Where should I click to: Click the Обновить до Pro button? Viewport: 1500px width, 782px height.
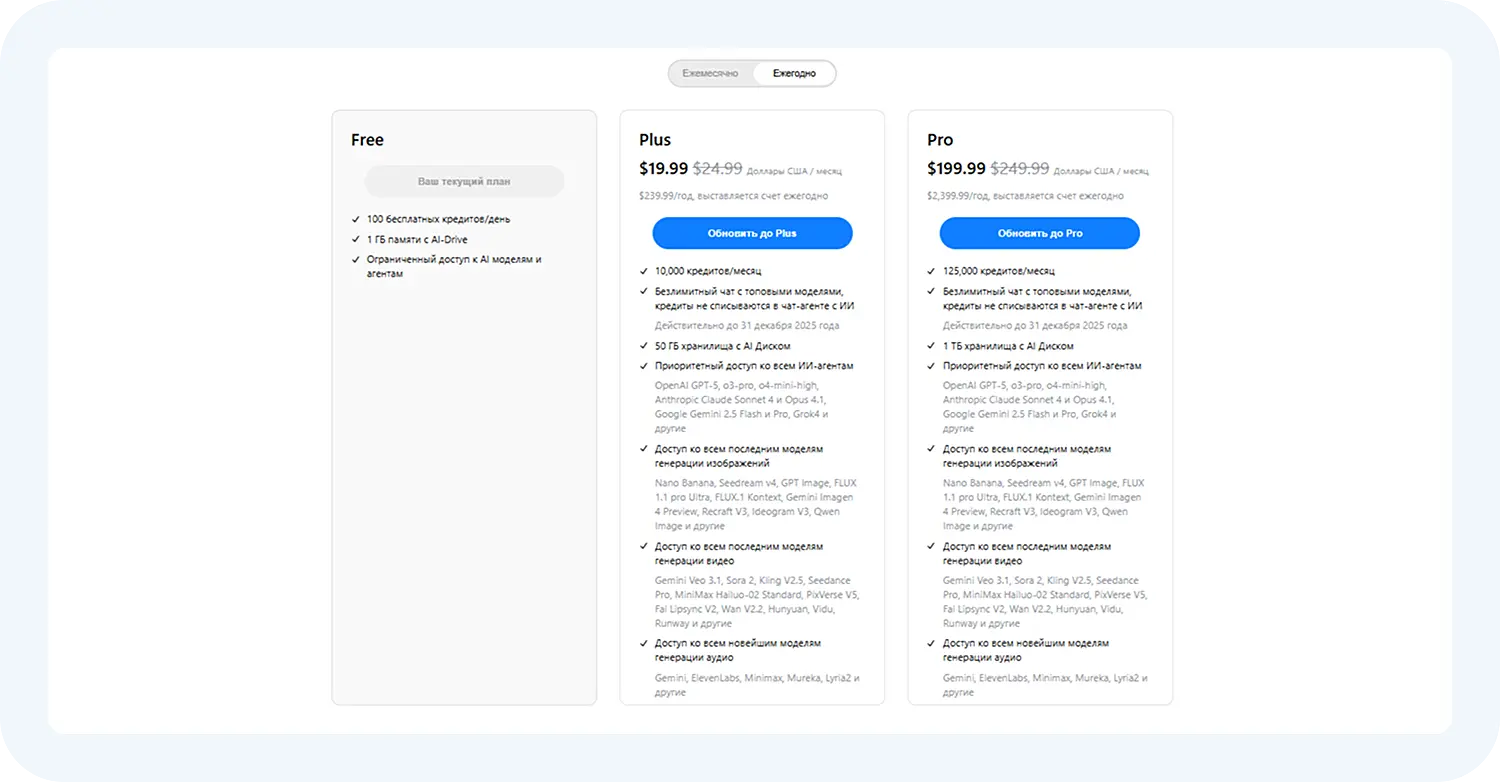pyautogui.click(x=1040, y=233)
